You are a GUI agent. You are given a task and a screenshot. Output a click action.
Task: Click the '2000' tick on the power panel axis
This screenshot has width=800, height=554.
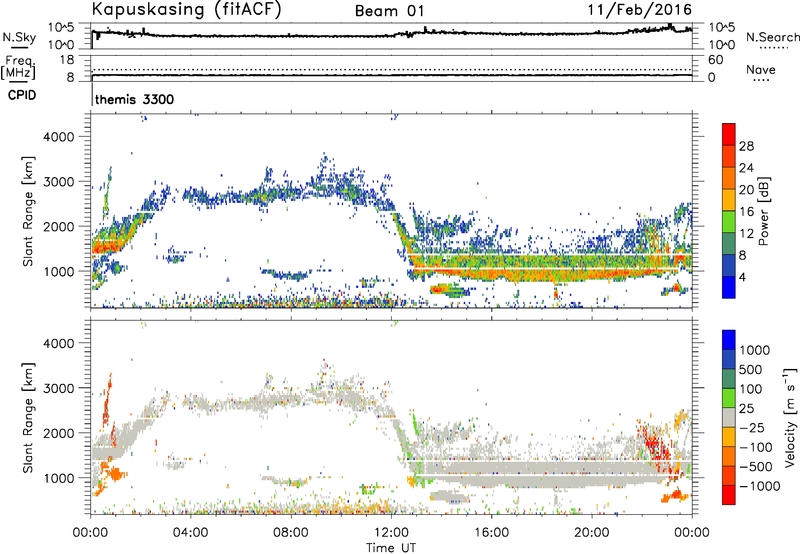pos(59,226)
